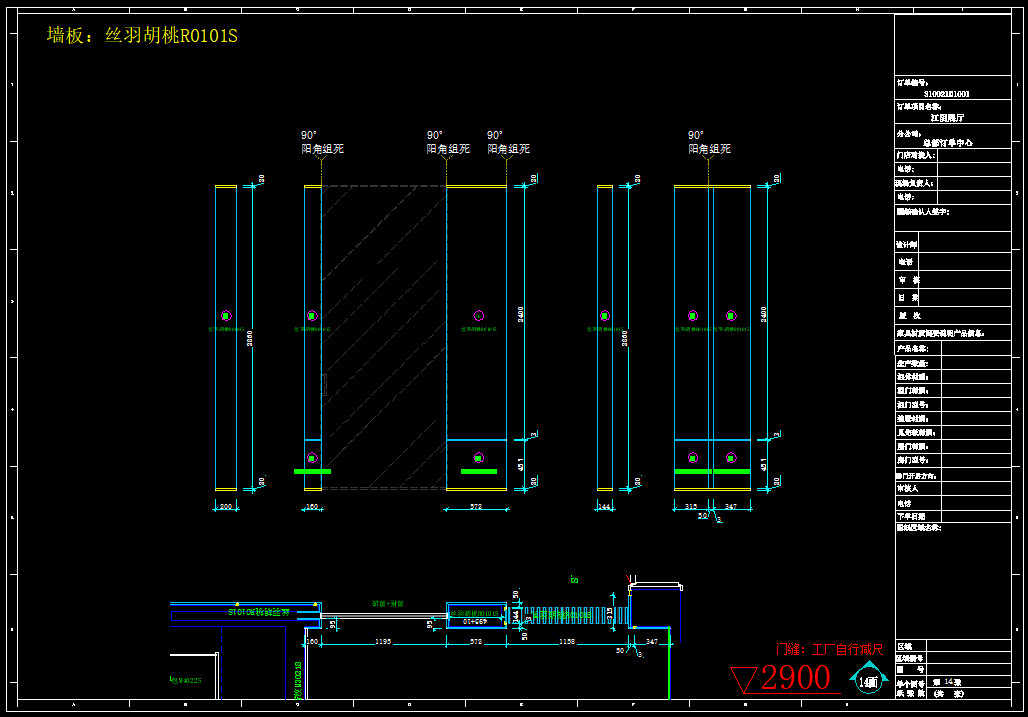Select the yellow title text 墙板：丝羽胡桃R0101S
This screenshot has height=717, width=1028.
pyautogui.click(x=142, y=35)
